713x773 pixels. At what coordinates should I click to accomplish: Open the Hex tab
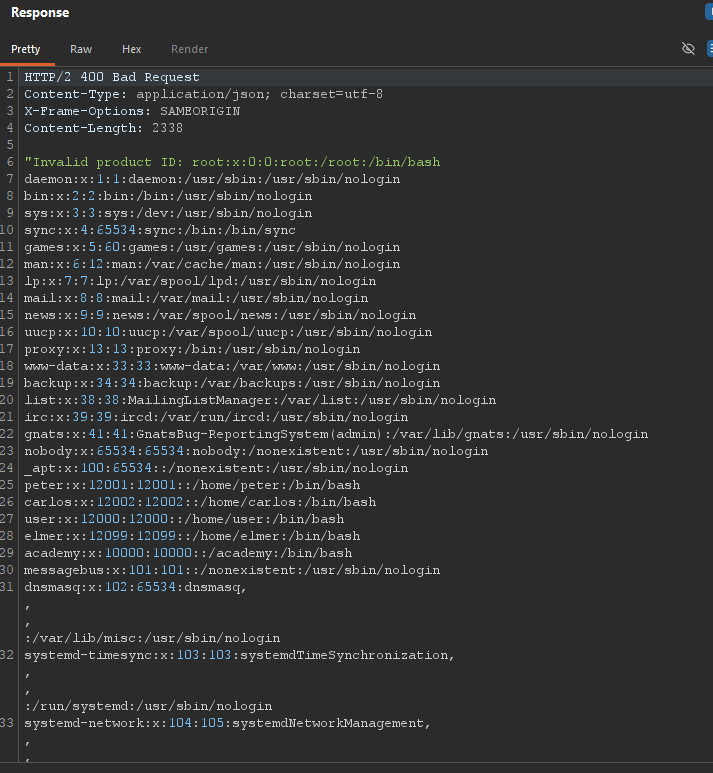(x=132, y=49)
